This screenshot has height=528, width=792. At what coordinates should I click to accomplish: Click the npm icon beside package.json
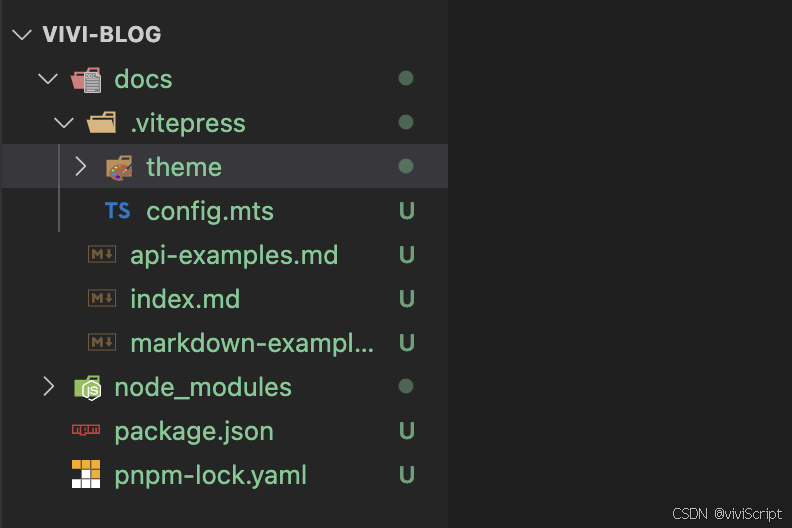(86, 430)
